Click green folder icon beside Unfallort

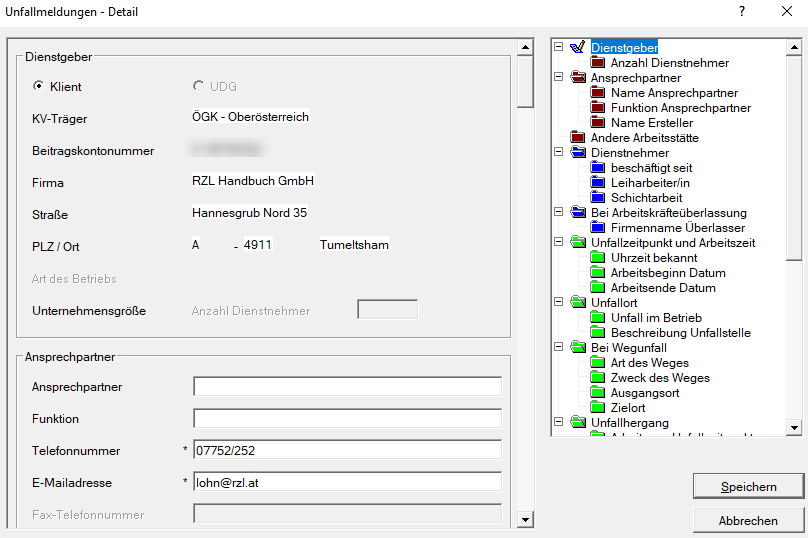pyautogui.click(x=577, y=302)
